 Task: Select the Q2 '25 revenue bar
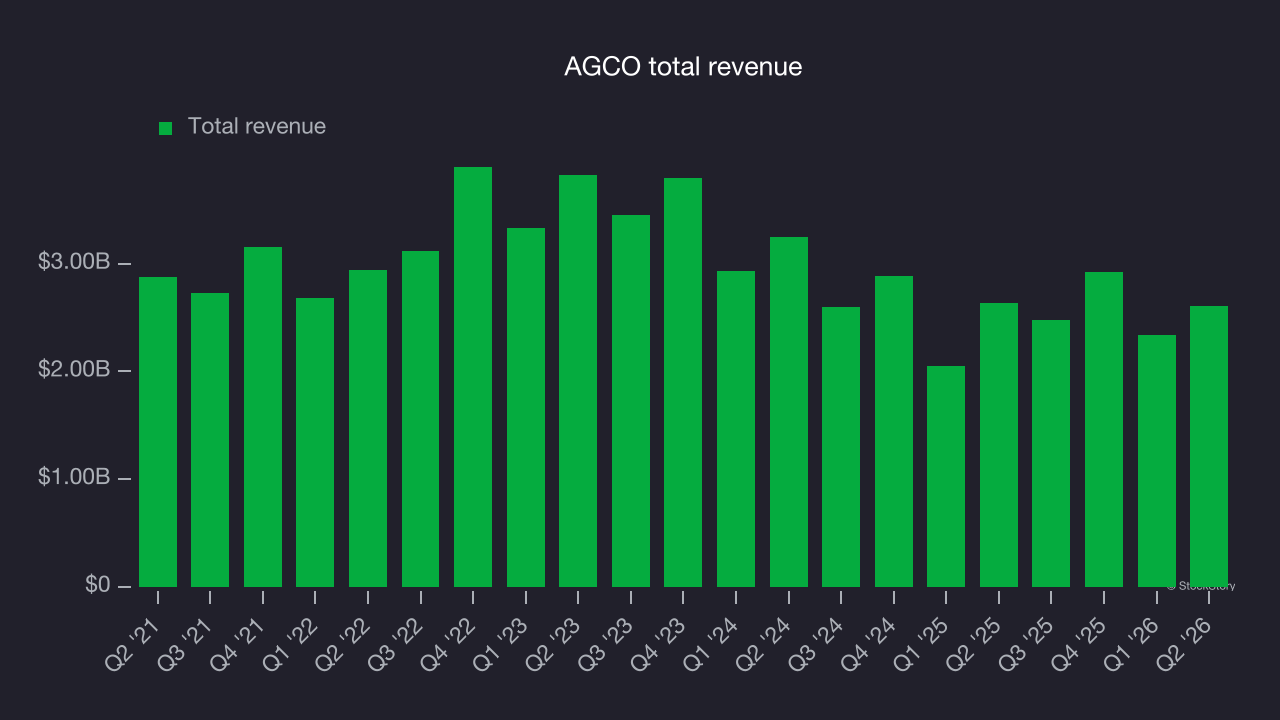[999, 445]
